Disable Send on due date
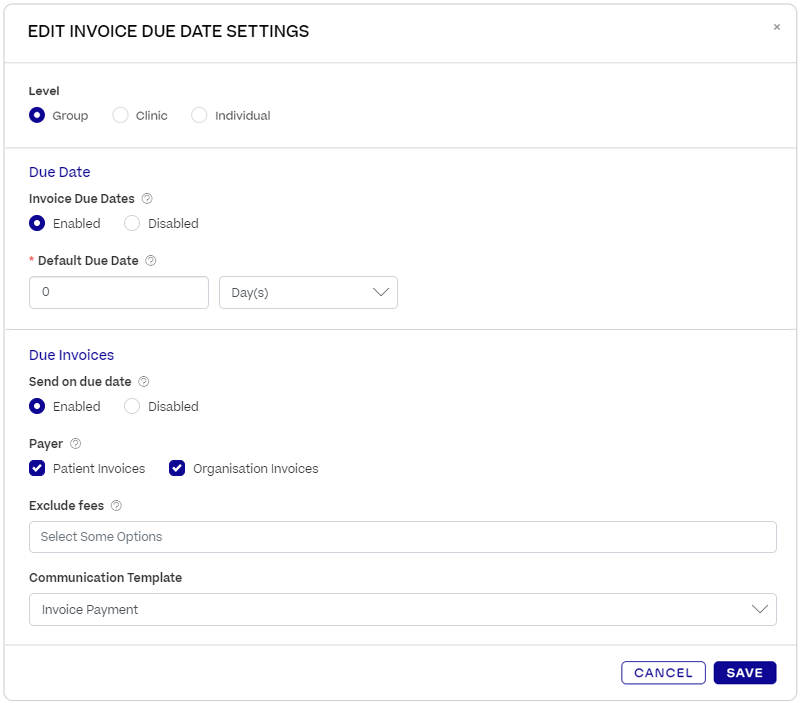 [x=132, y=406]
